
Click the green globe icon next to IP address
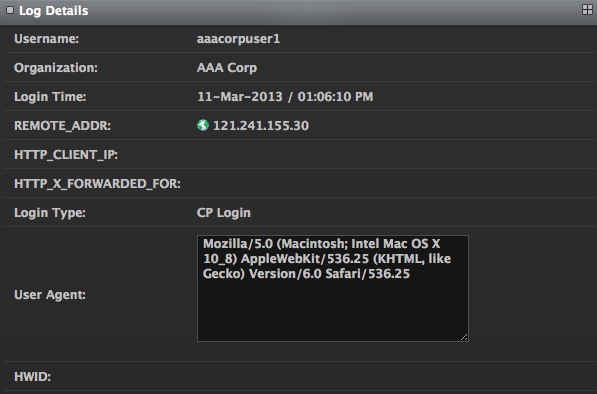(203, 125)
